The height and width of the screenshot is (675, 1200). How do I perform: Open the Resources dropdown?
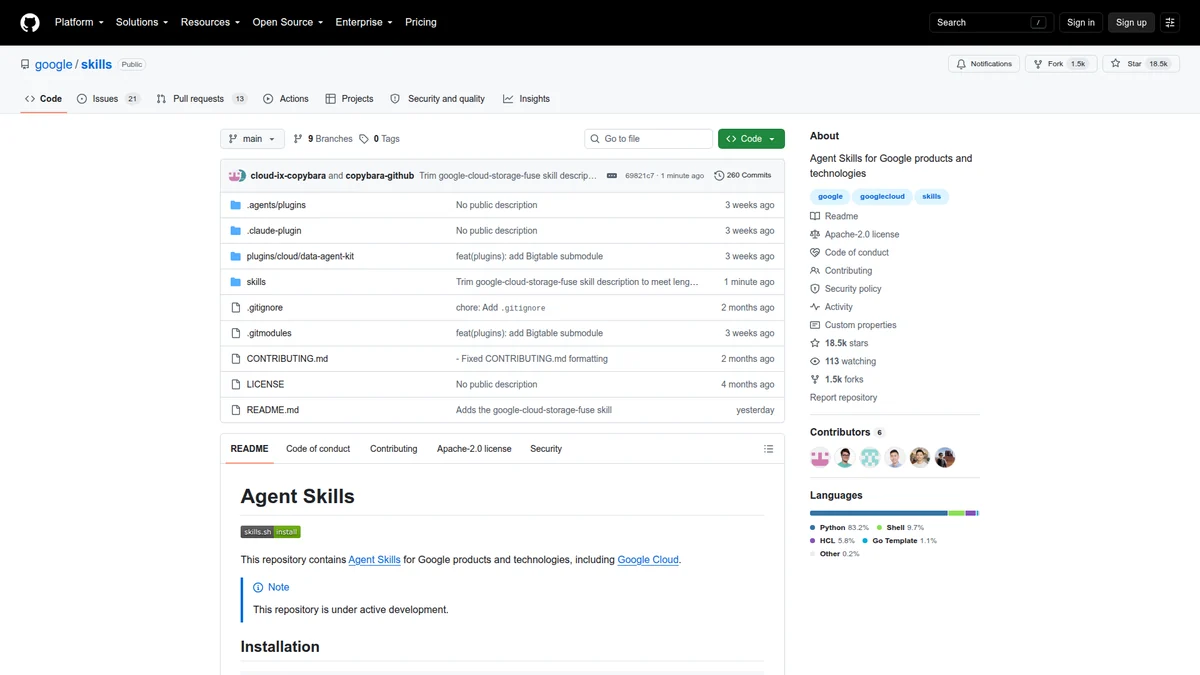pyautogui.click(x=210, y=22)
